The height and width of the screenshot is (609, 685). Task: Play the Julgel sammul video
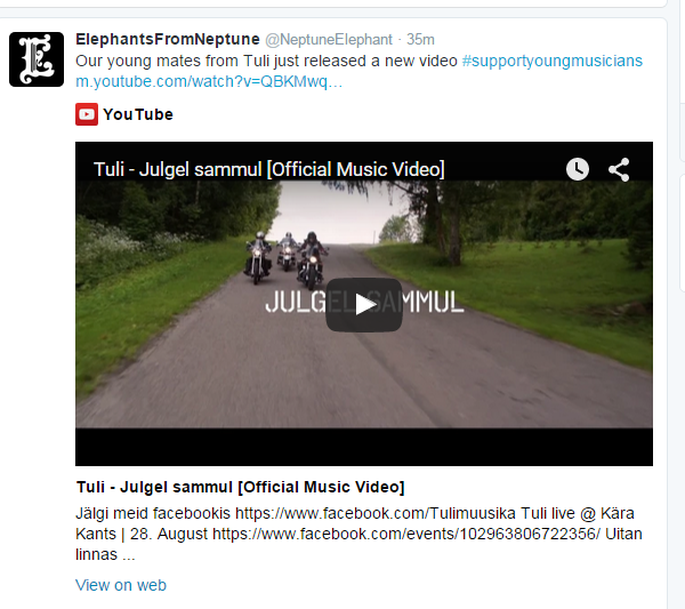tap(364, 304)
